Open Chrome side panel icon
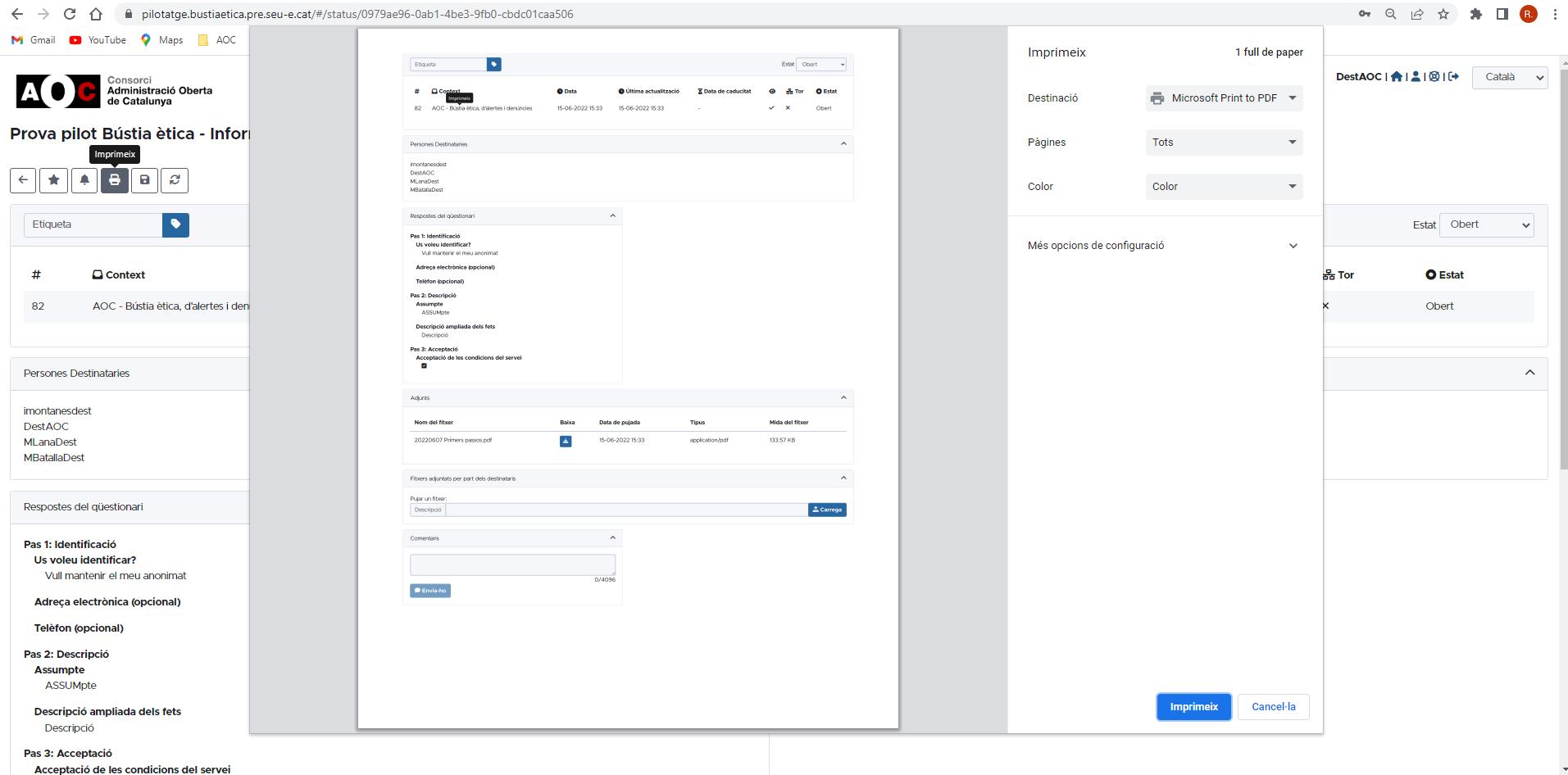This screenshot has width=1568, height=775. click(x=1502, y=14)
